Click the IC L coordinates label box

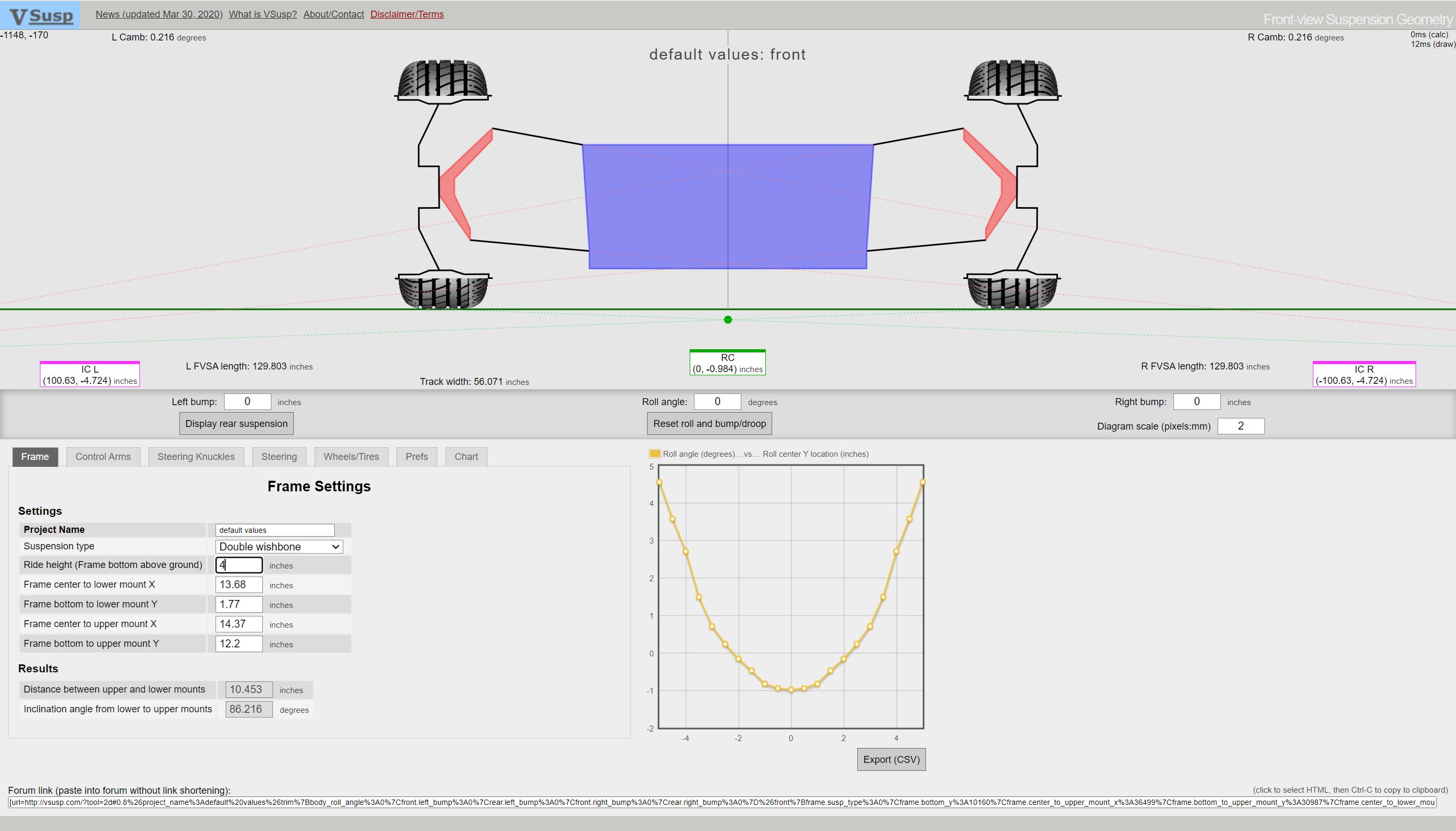tap(89, 375)
